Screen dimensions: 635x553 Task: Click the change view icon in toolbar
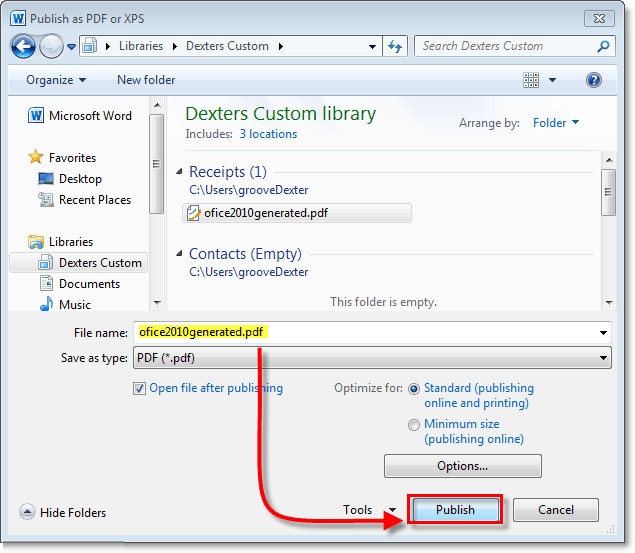(x=532, y=80)
